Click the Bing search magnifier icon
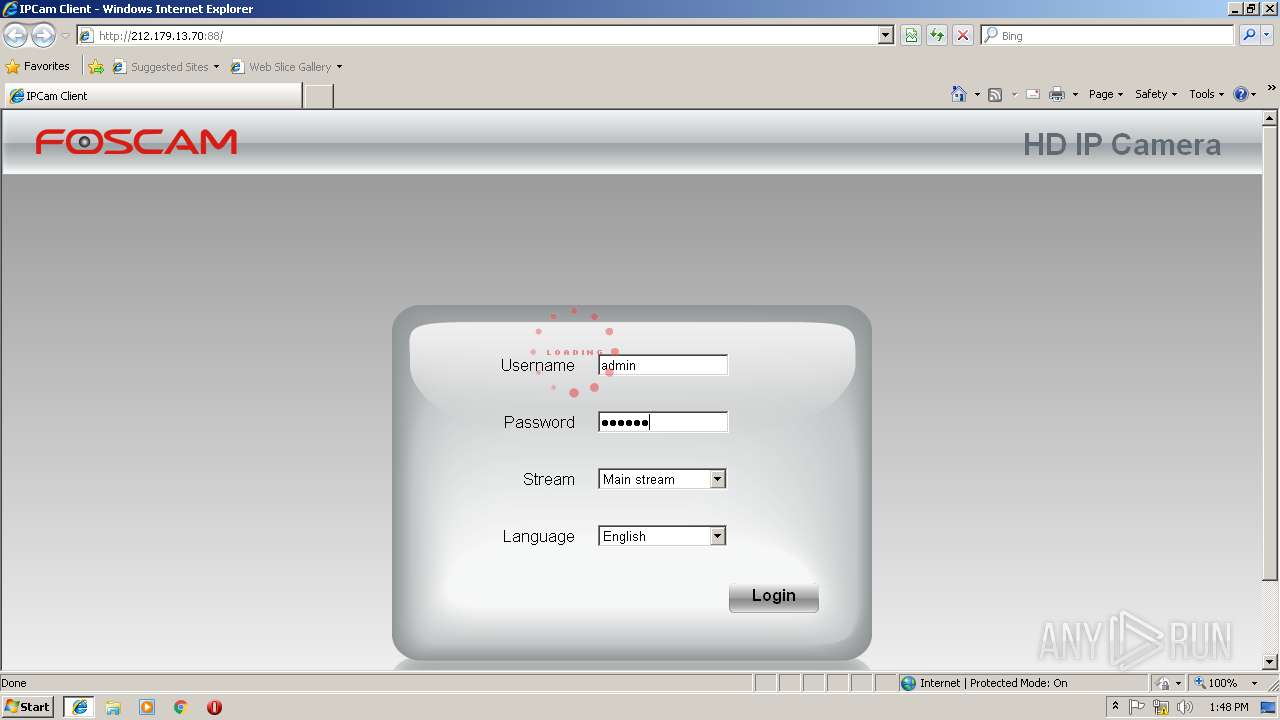 [1249, 35]
